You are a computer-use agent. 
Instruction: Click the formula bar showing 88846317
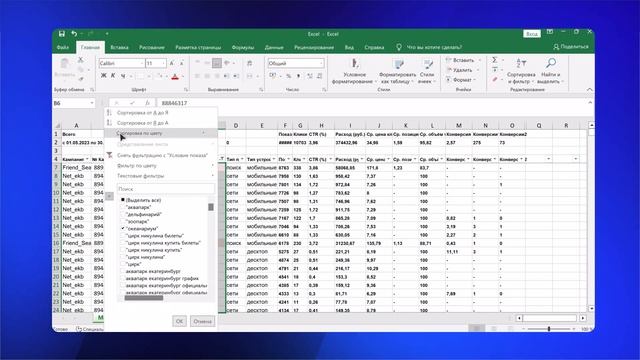[371, 103]
